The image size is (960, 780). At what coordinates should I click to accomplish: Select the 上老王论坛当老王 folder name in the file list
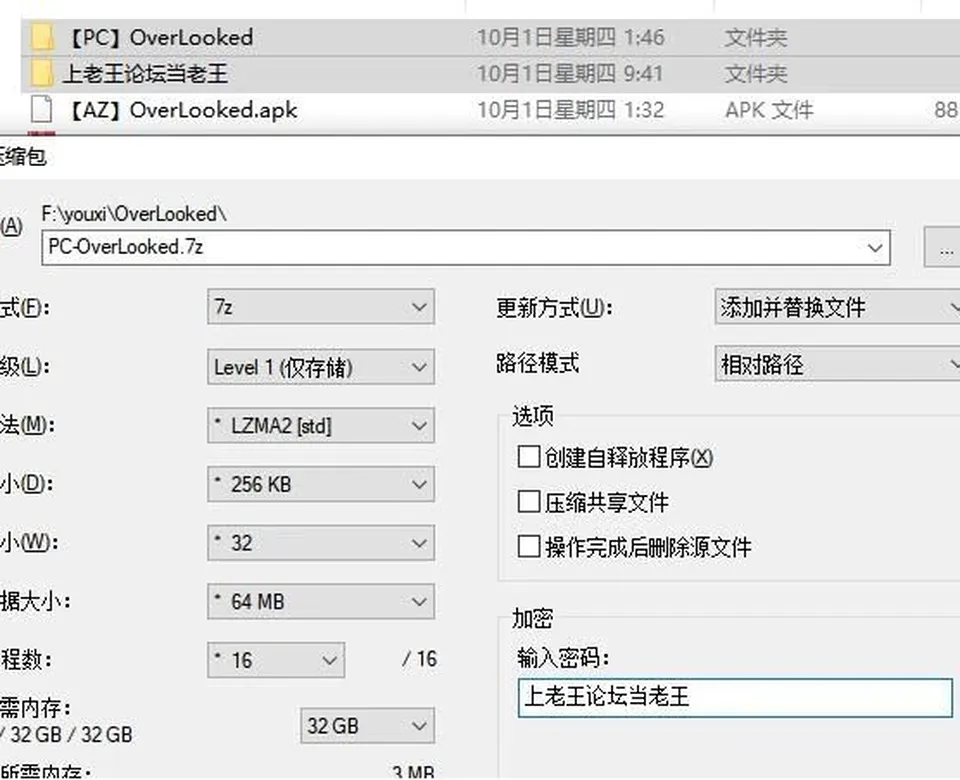(145, 73)
